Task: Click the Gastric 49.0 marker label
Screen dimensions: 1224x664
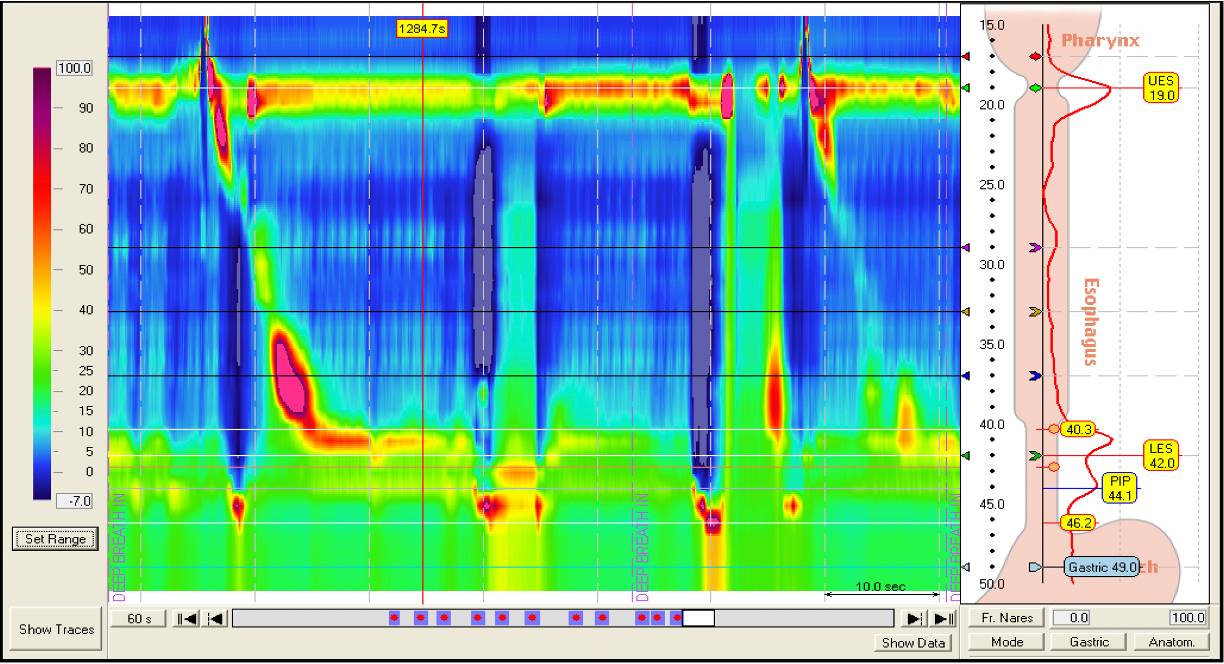Action: [1101, 567]
